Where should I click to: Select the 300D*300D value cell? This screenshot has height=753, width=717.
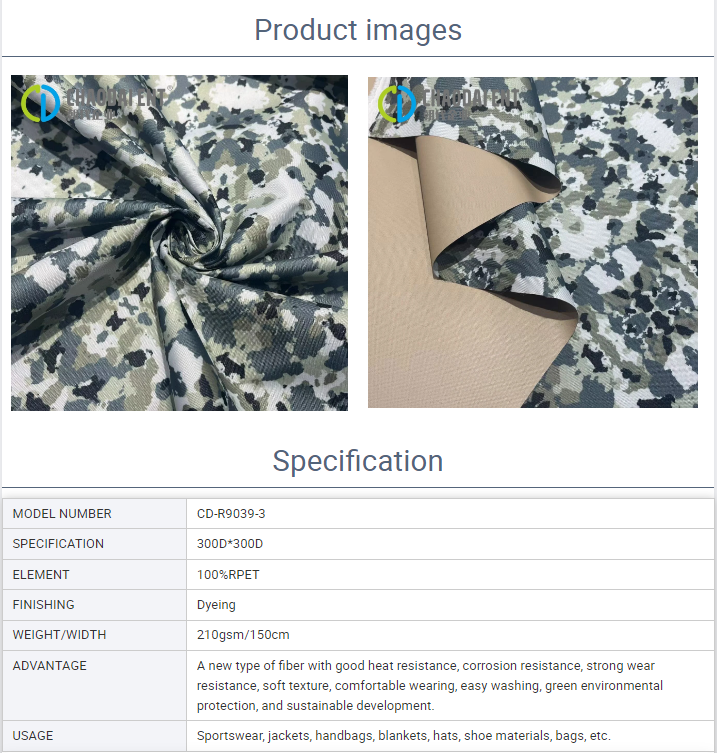point(450,544)
